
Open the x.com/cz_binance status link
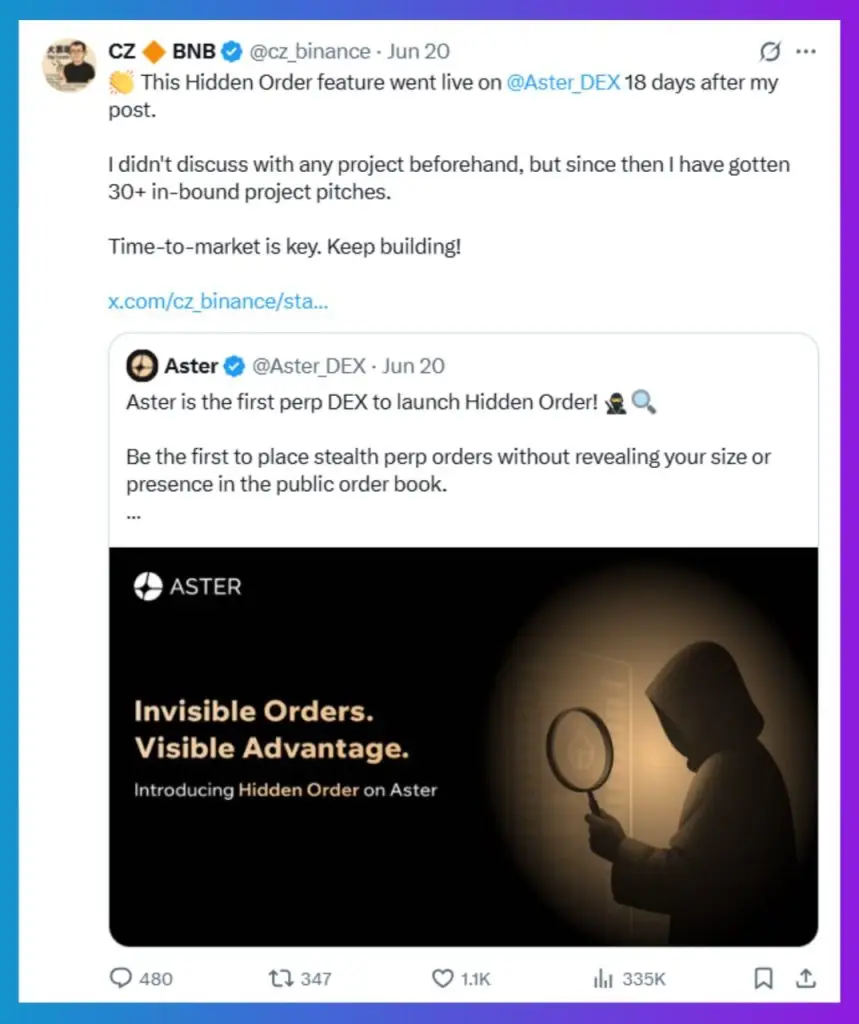pos(218,301)
